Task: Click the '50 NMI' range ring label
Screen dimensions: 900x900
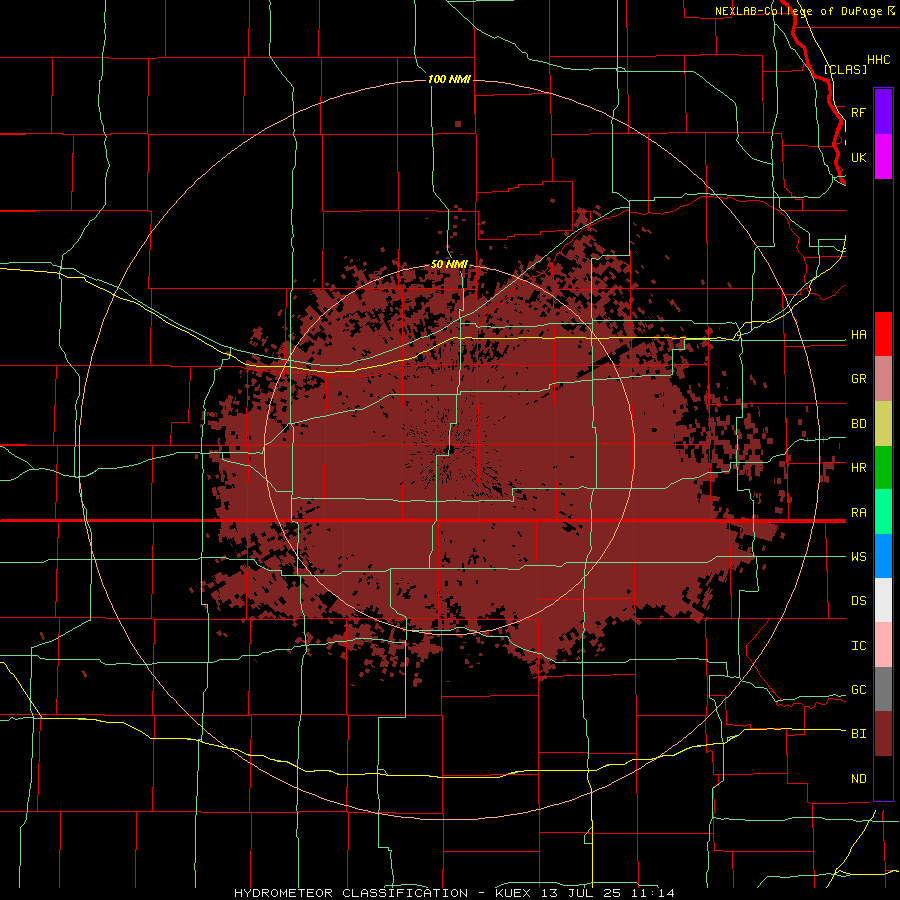Action: [x=449, y=264]
